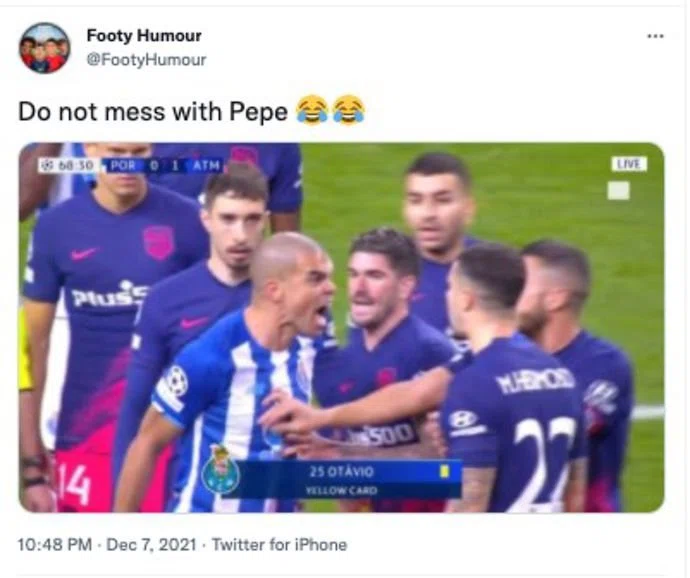The image size is (690, 578).
Task: Click the Champions League badge on Pepe's sleeve
Action: [x=176, y=380]
